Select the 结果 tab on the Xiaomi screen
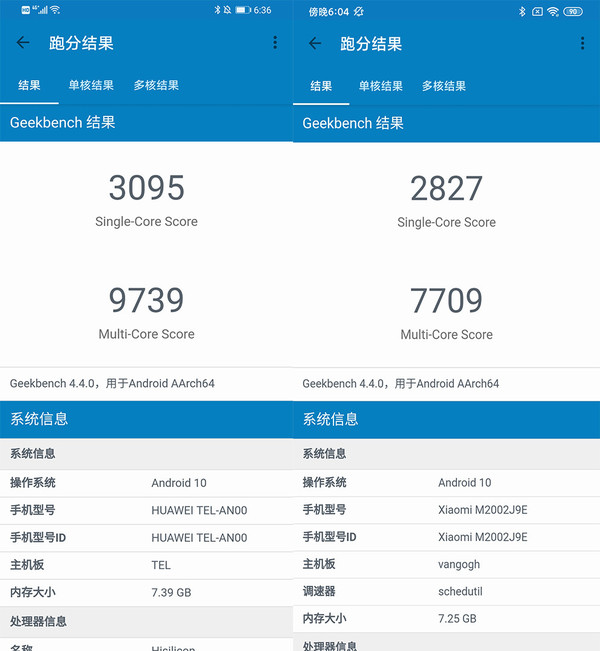 tap(321, 86)
